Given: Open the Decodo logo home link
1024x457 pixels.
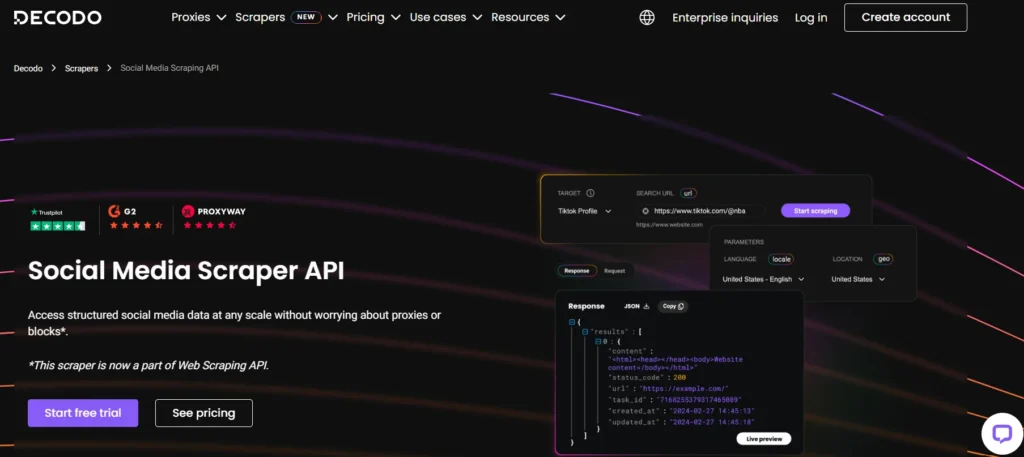Looking at the screenshot, I should [57, 18].
